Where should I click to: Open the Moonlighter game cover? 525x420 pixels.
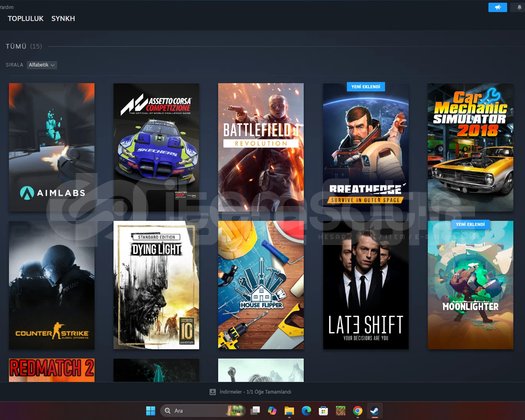(x=470, y=285)
